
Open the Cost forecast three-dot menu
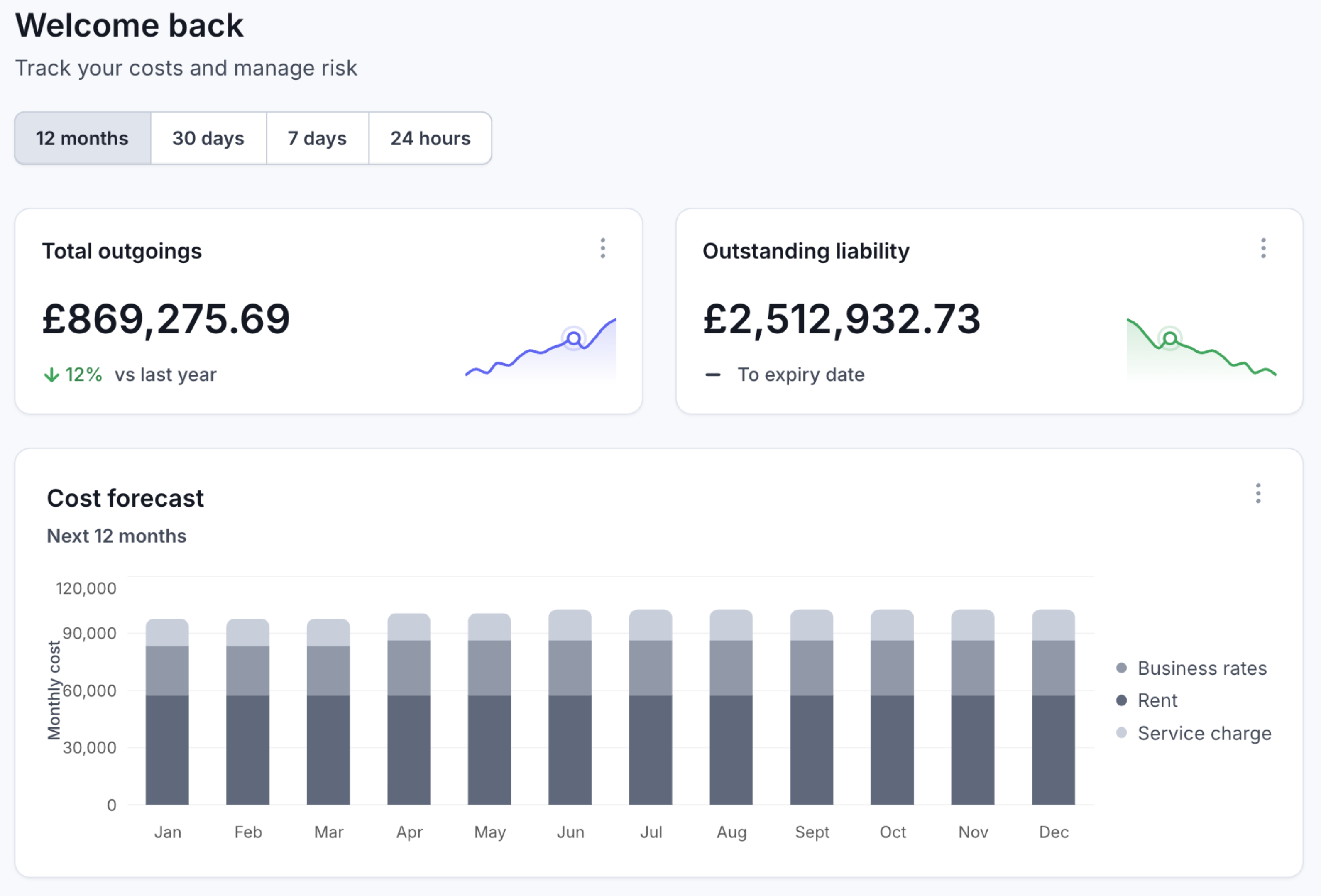[1258, 495]
